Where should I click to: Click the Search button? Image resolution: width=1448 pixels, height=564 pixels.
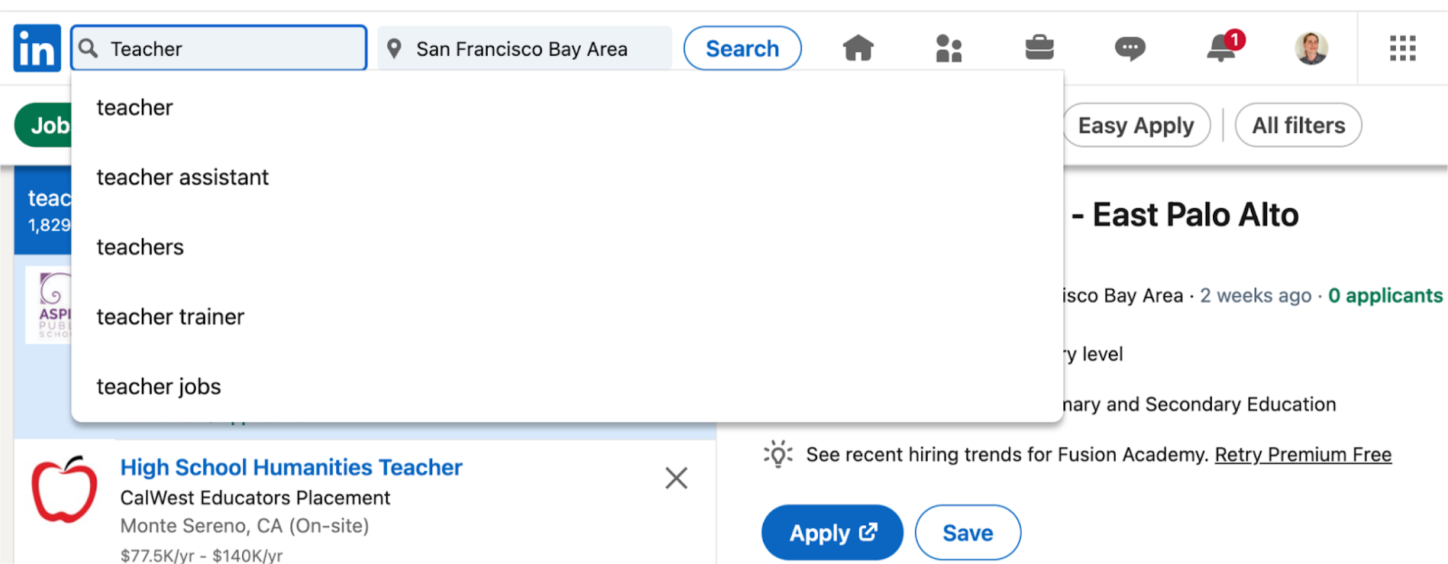(x=742, y=48)
